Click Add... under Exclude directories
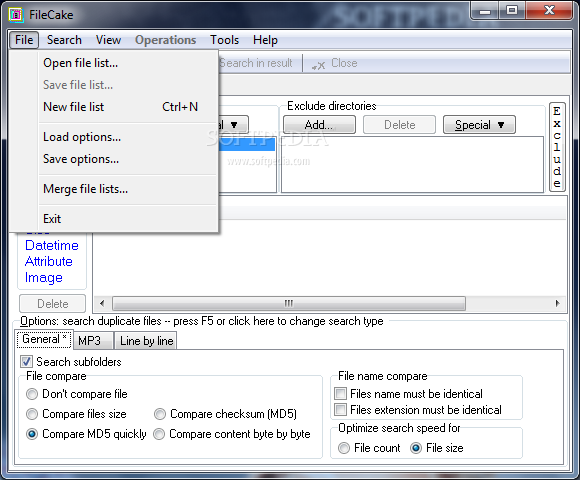The height and width of the screenshot is (480, 580). click(319, 125)
